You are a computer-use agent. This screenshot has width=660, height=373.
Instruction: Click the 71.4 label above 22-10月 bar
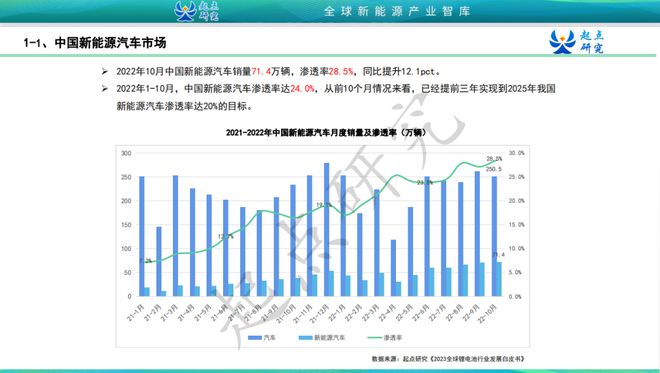(x=498, y=255)
